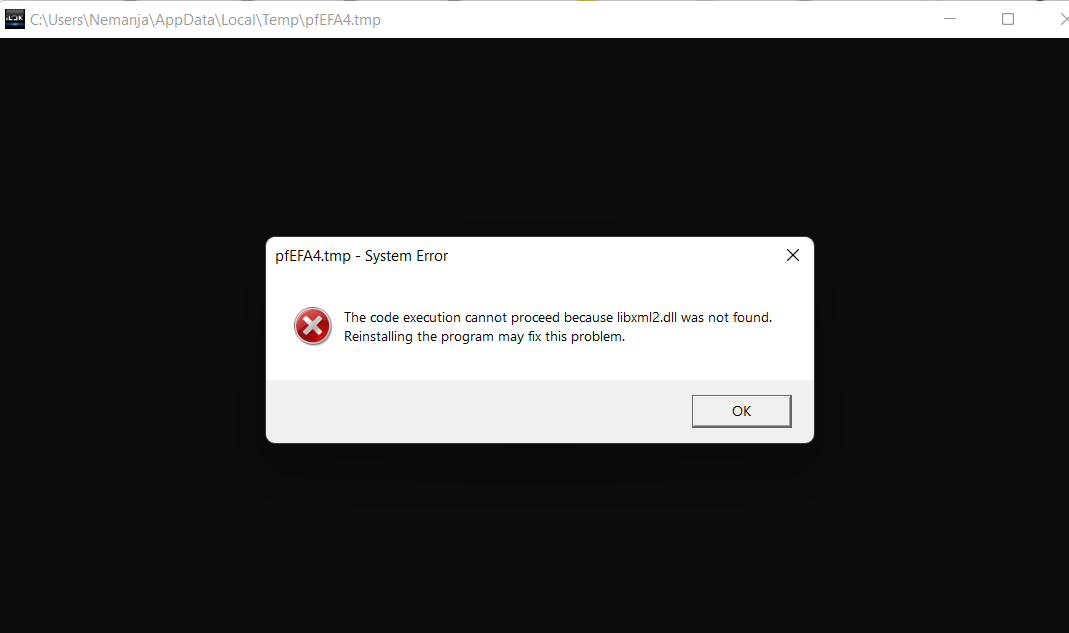Click the 'Temp' folder segment in title path
The width and height of the screenshot is (1069, 633).
[x=280, y=20]
